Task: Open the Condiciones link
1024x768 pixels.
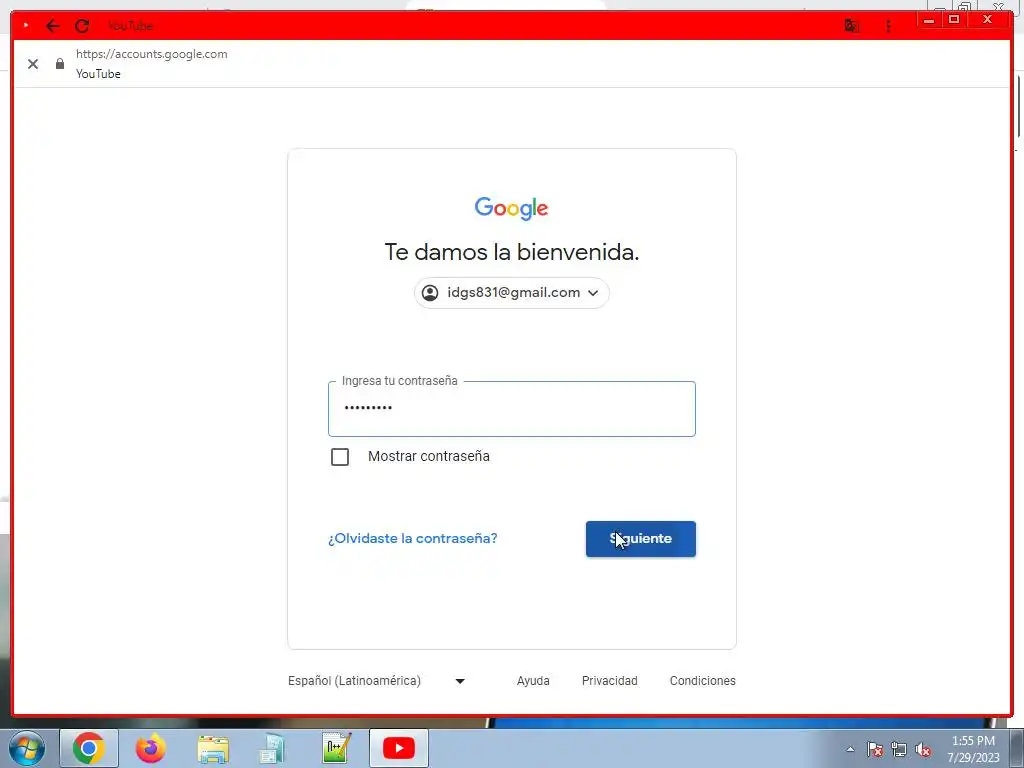Action: click(703, 680)
